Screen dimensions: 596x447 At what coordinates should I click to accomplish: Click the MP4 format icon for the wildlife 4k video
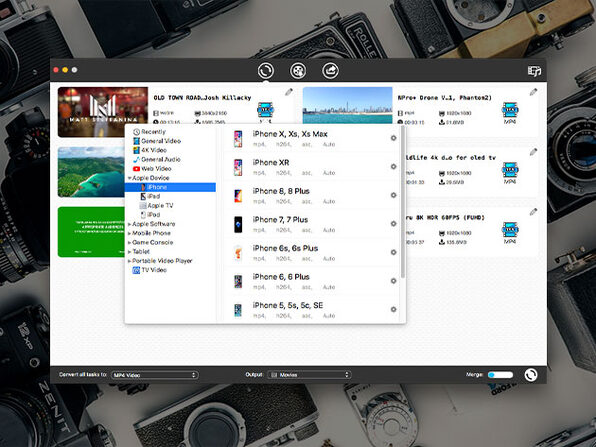510,170
